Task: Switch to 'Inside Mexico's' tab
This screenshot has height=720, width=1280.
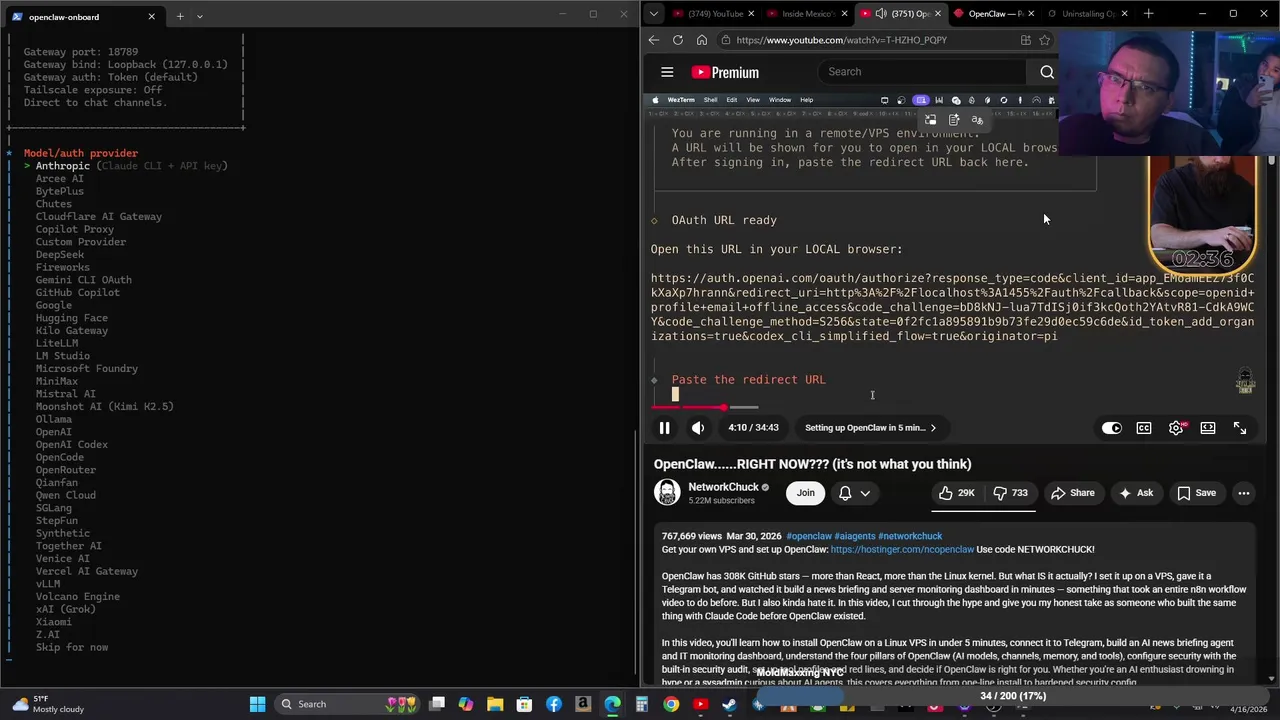Action: pos(807,14)
